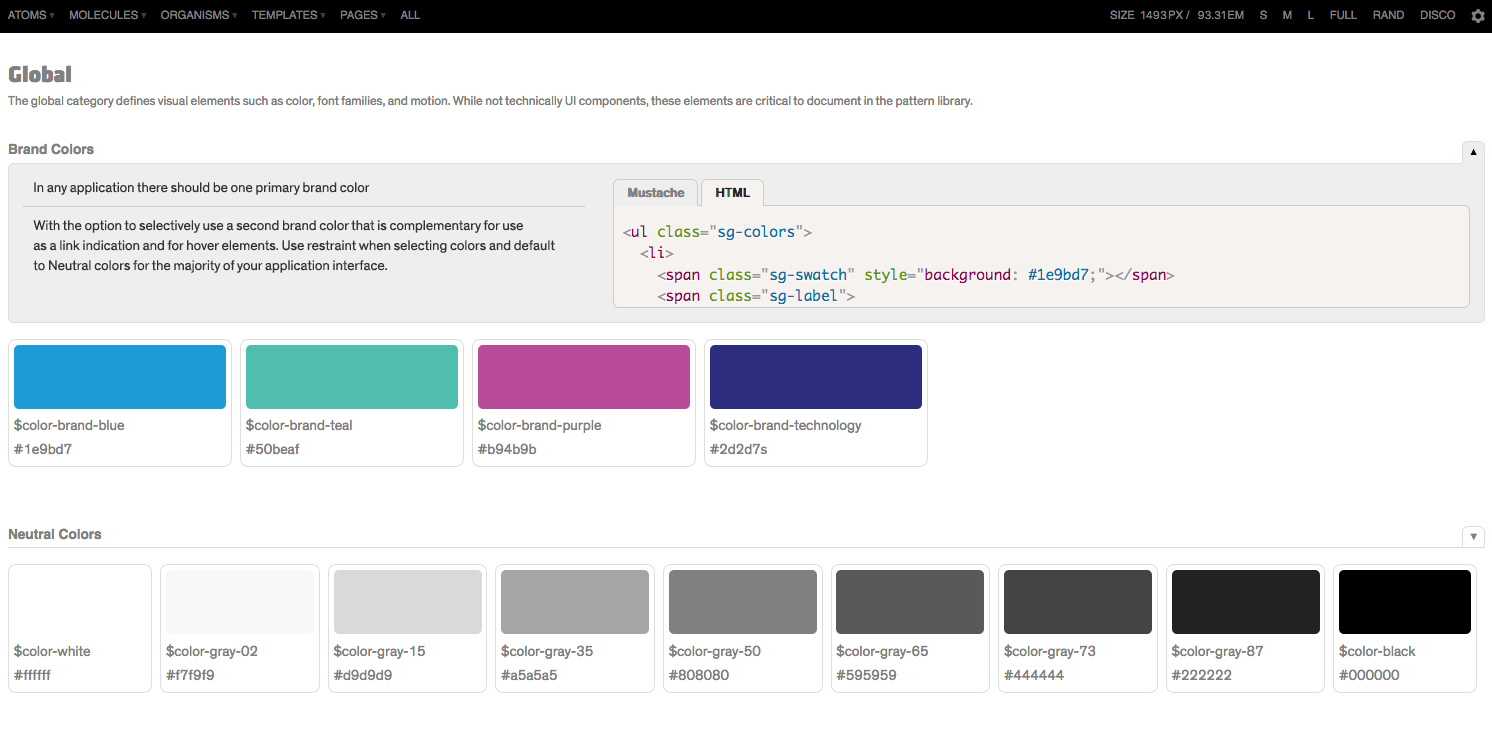
Task: Select the All menu item
Action: click(410, 15)
